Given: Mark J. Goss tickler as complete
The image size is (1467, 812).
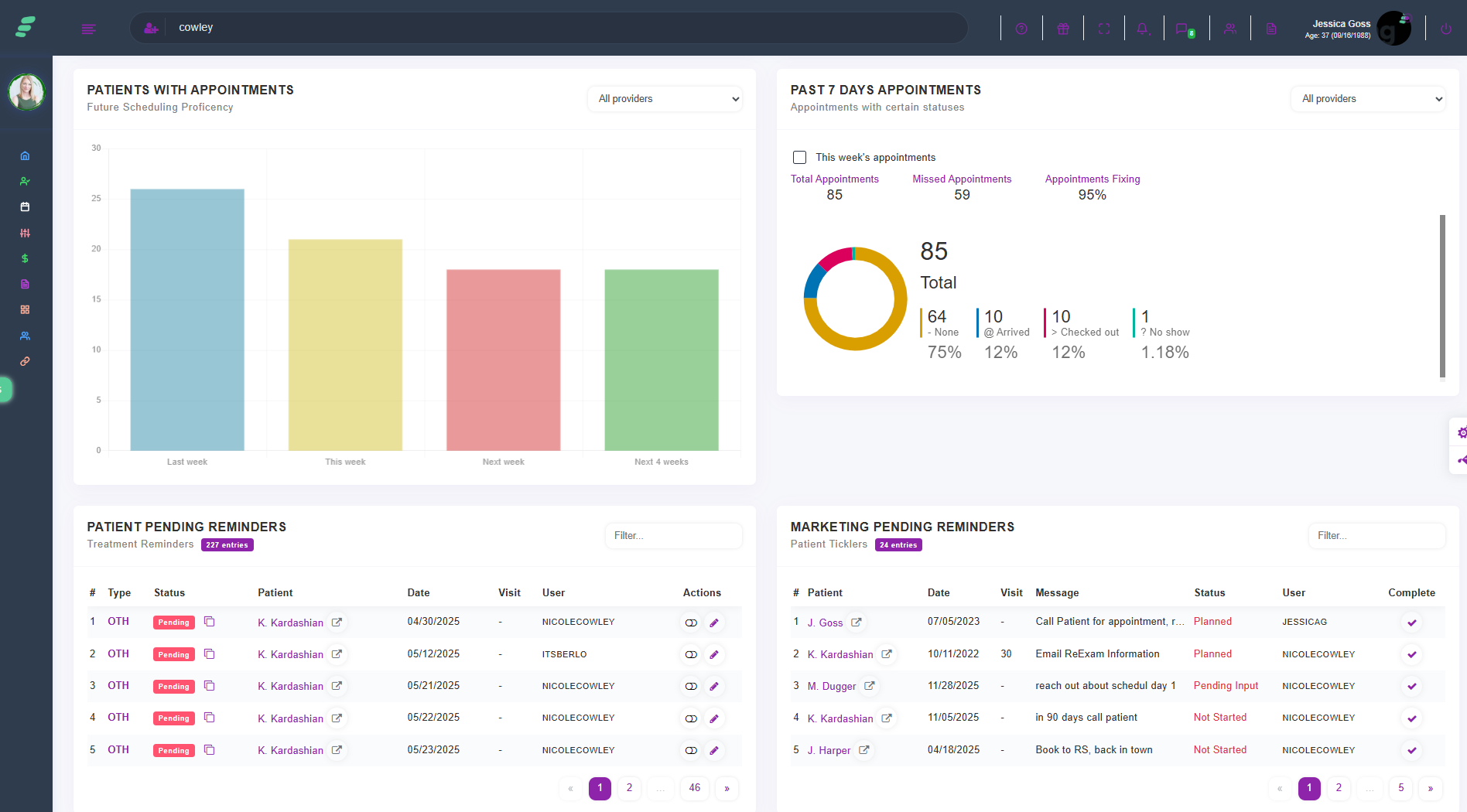Looking at the screenshot, I should click(1411, 623).
